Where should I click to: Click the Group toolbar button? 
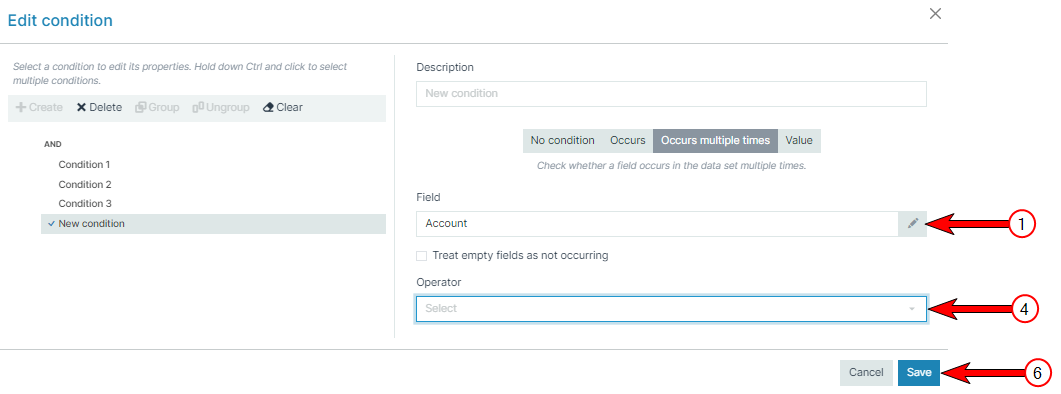point(157,108)
